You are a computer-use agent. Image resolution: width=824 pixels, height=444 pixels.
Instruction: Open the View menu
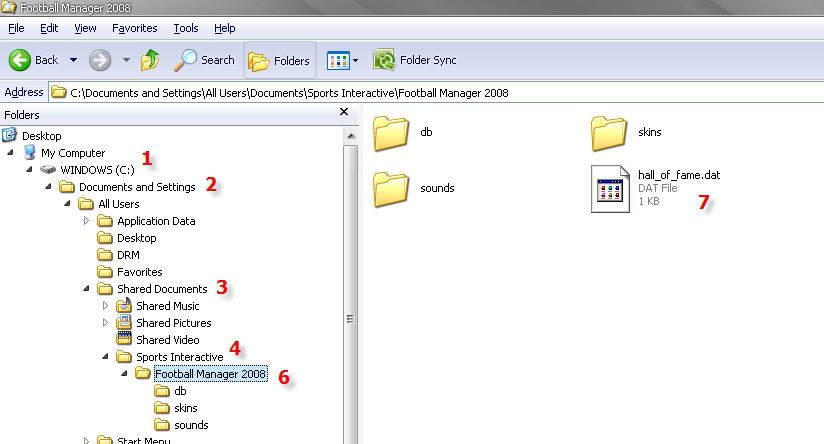tap(85, 28)
